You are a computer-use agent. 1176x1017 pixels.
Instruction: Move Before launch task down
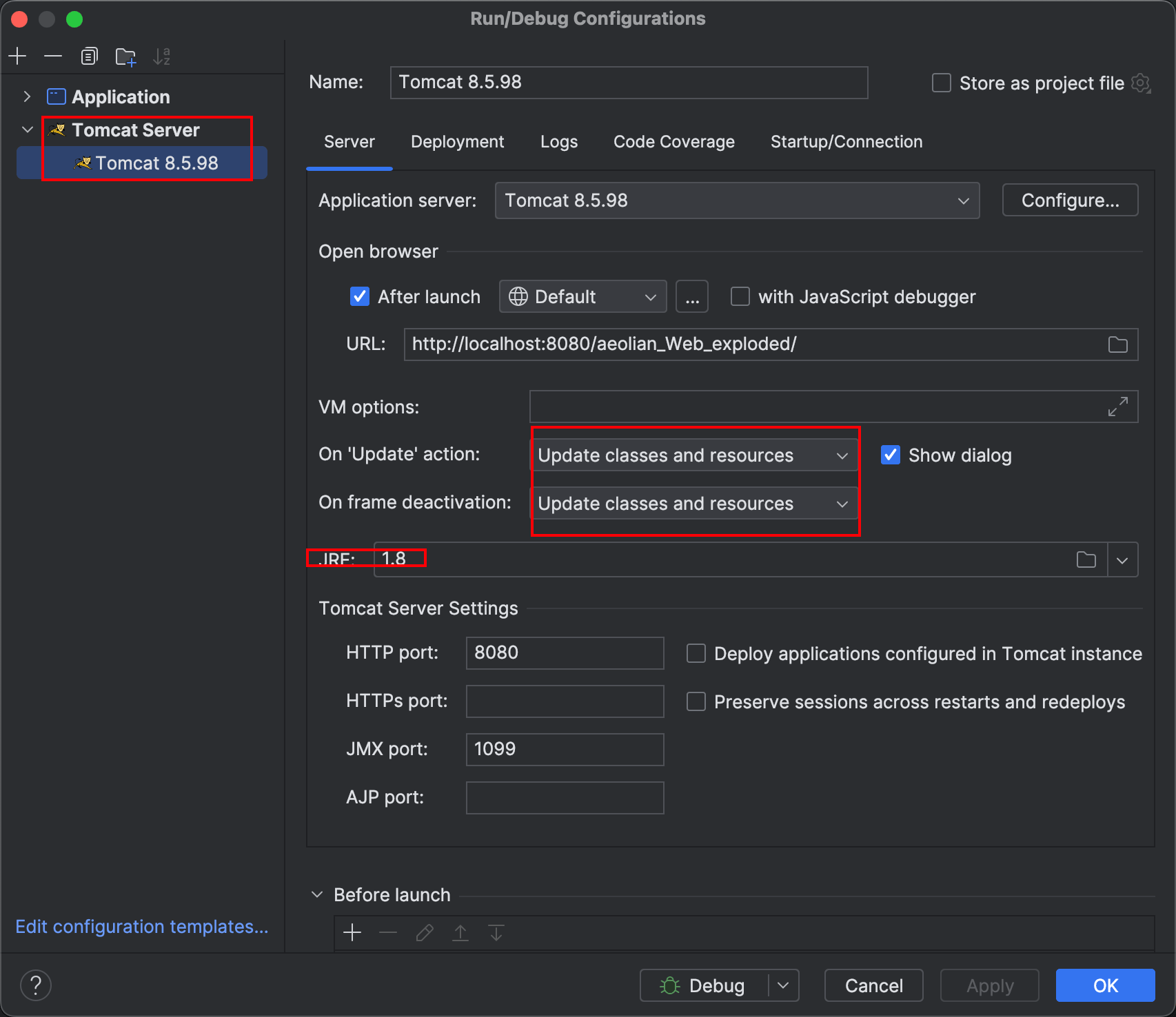496,933
